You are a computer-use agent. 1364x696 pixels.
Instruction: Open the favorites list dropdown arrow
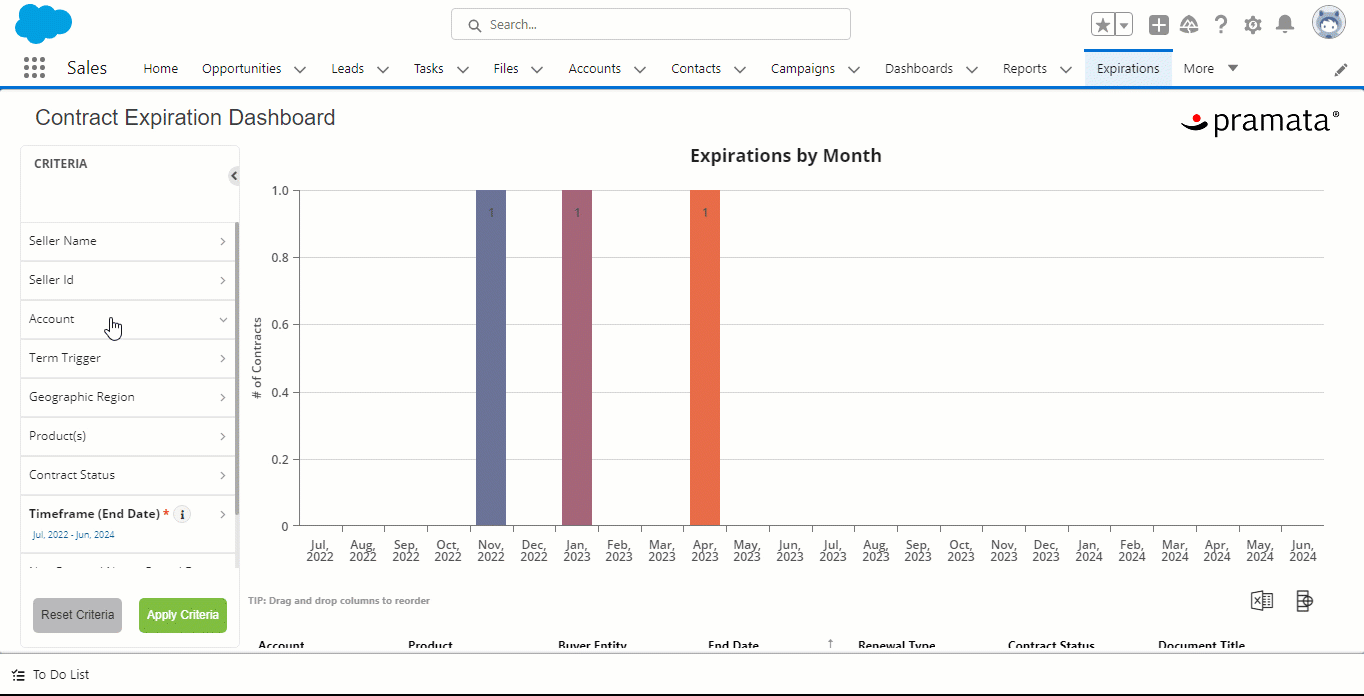pos(1124,25)
